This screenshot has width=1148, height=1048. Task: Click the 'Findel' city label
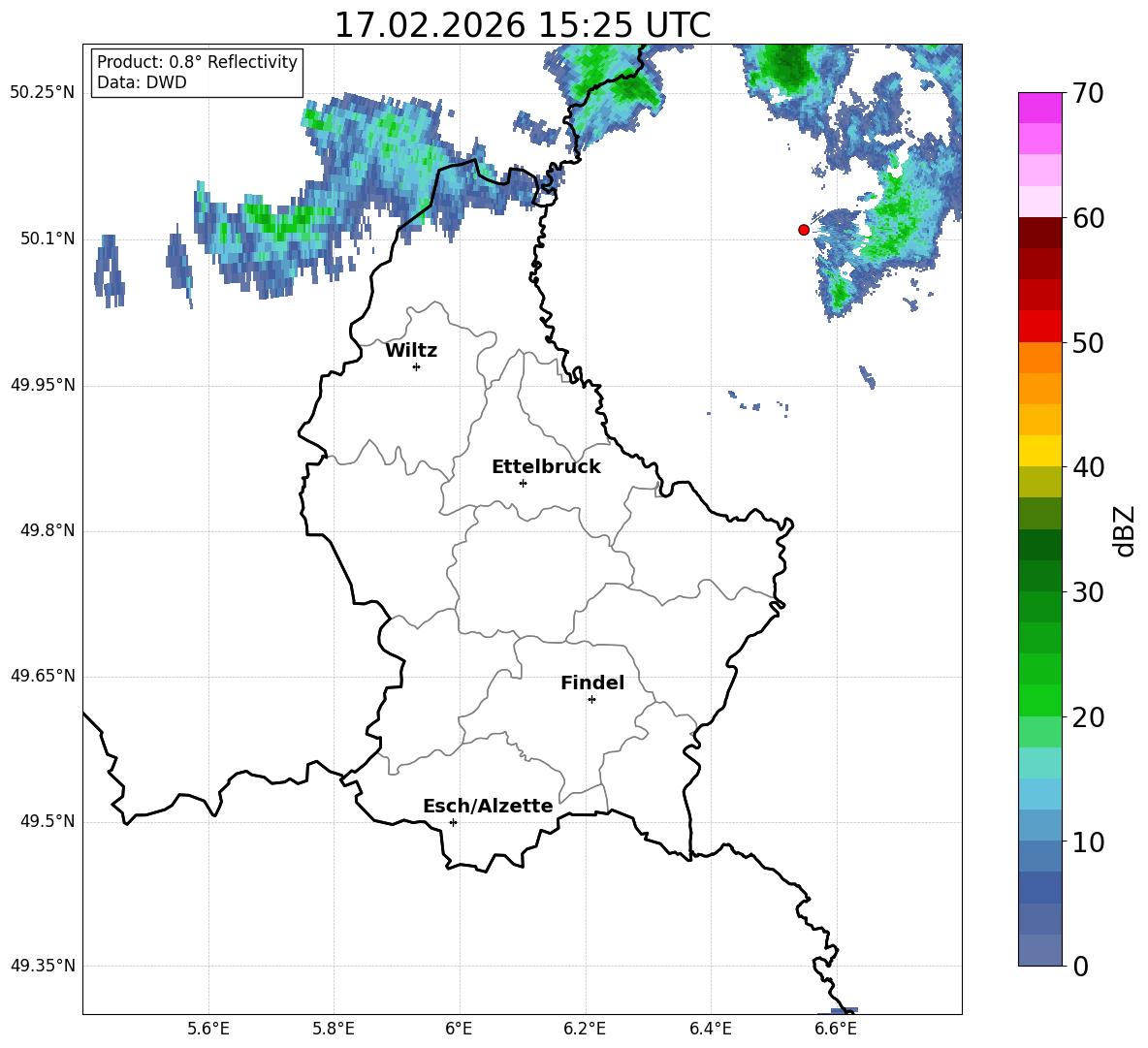pyautogui.click(x=592, y=683)
